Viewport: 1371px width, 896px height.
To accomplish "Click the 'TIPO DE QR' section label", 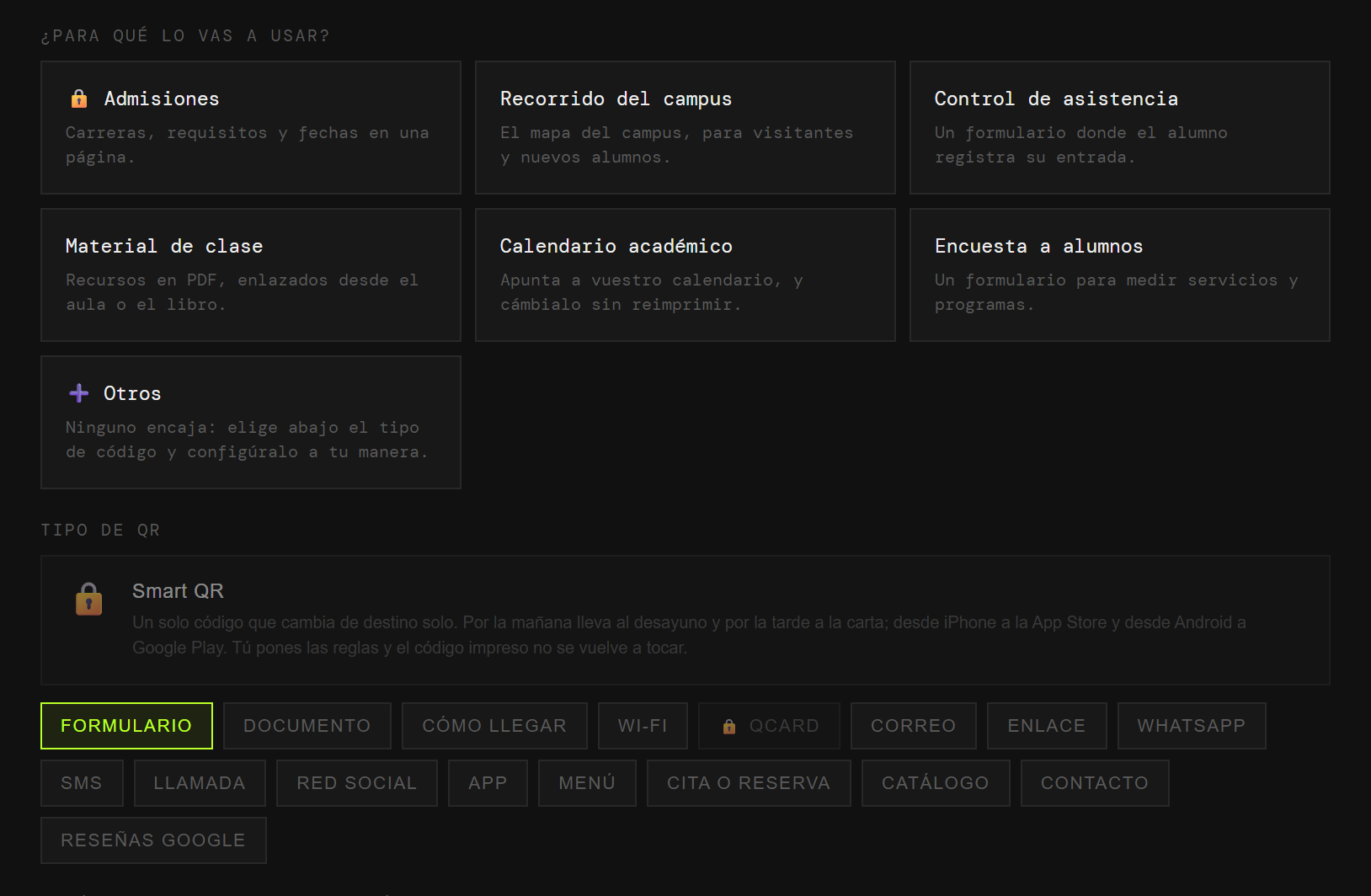I will 100,530.
